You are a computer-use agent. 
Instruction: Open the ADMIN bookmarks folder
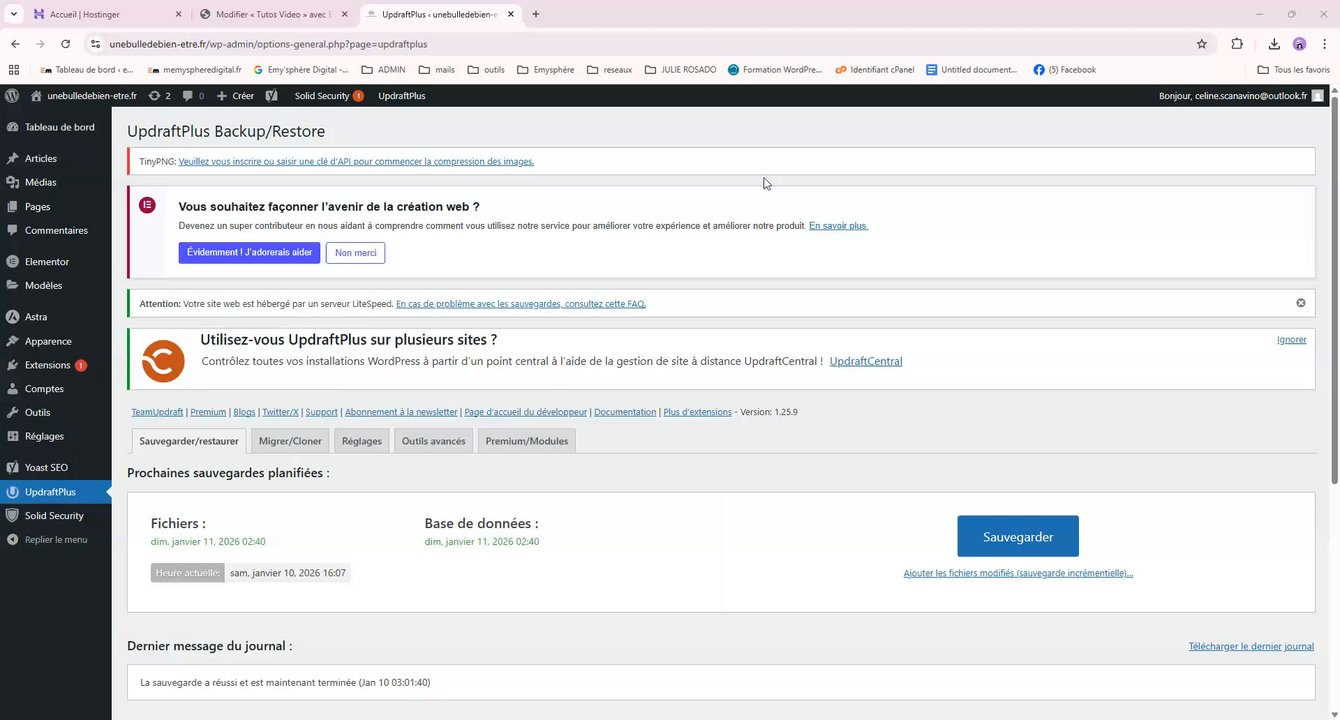pyautogui.click(x=383, y=70)
